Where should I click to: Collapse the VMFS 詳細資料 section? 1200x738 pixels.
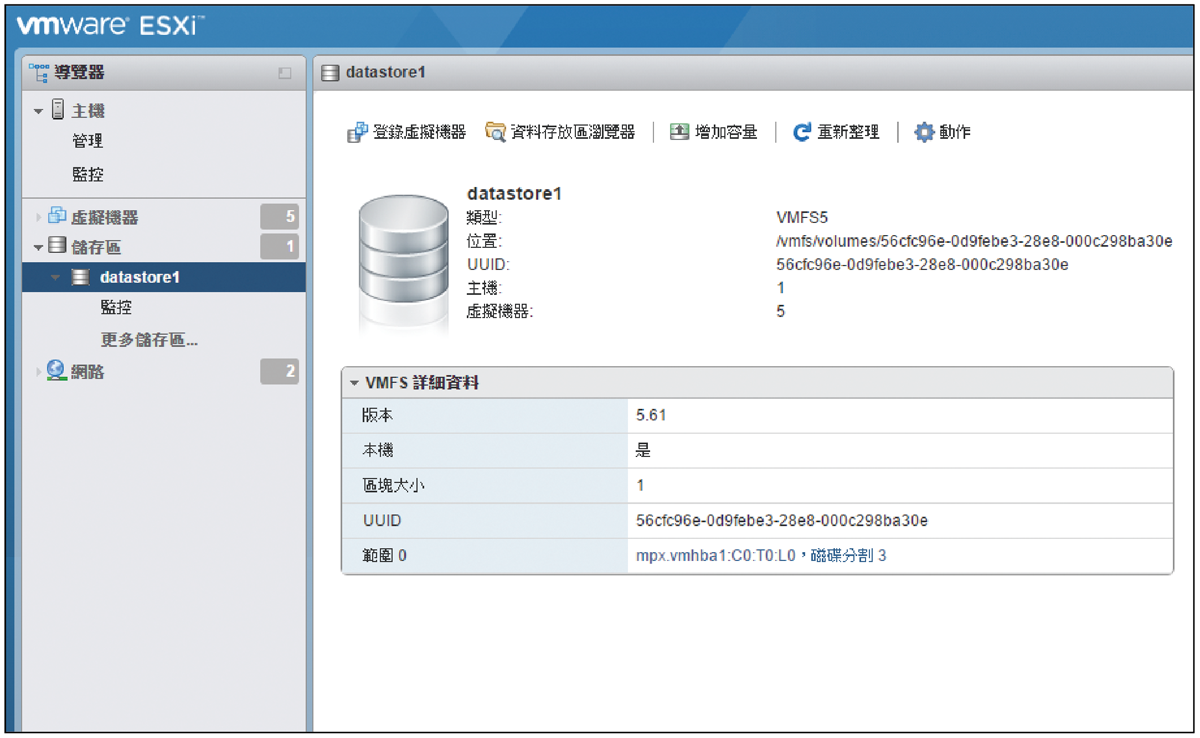(x=354, y=383)
